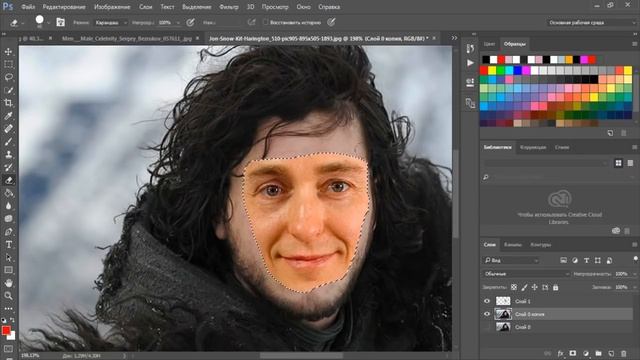Image resolution: width=640 pixels, height=360 pixels.
Task: Toggle layer filtering switch
Action: pyautogui.click(x=636, y=260)
